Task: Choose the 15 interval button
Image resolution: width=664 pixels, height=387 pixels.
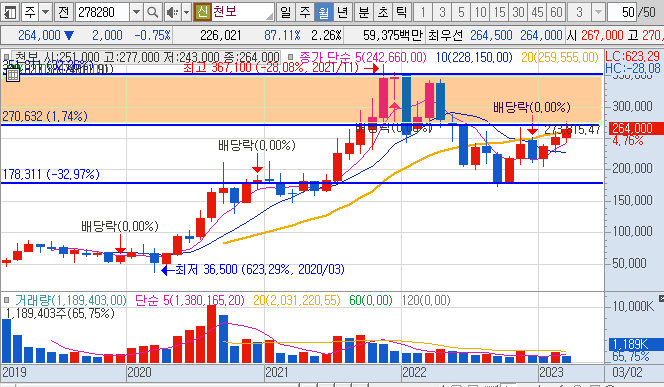Action: pos(500,13)
